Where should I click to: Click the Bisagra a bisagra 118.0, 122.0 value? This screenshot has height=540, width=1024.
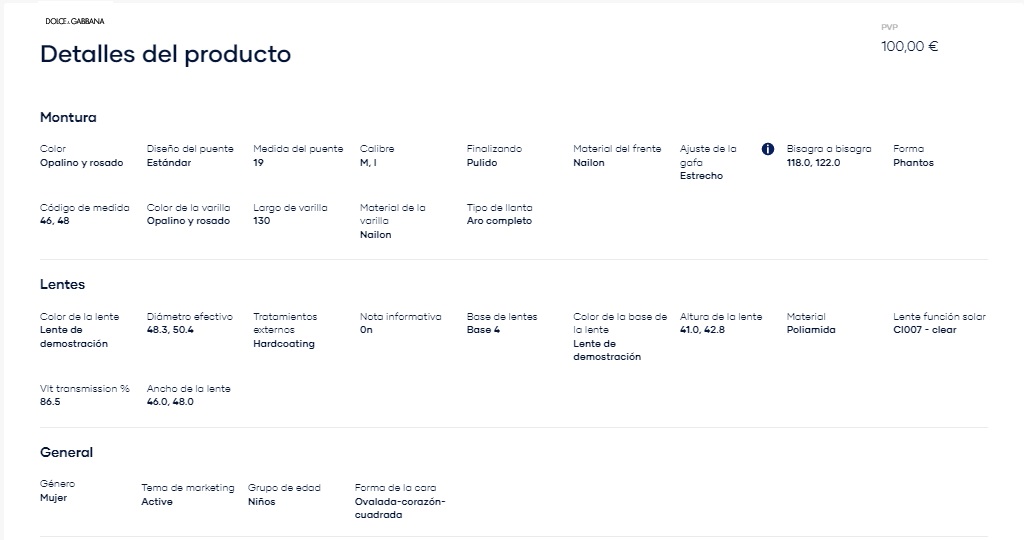pyautogui.click(x=813, y=163)
